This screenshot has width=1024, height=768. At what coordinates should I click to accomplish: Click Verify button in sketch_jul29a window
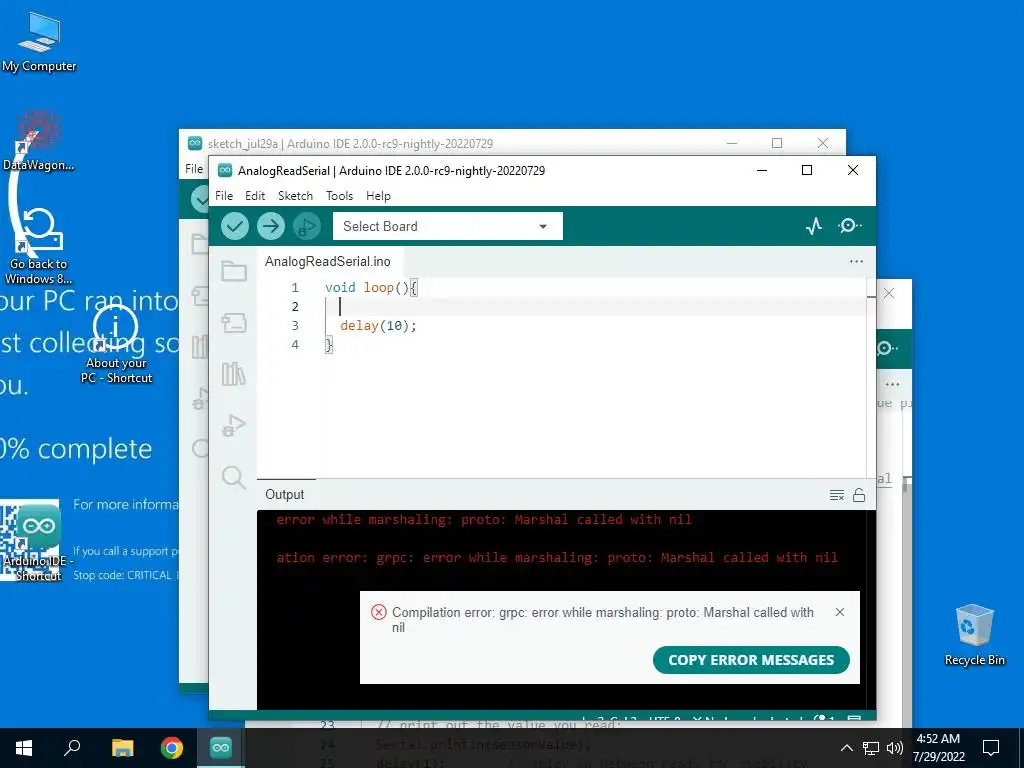pyautogui.click(x=200, y=199)
